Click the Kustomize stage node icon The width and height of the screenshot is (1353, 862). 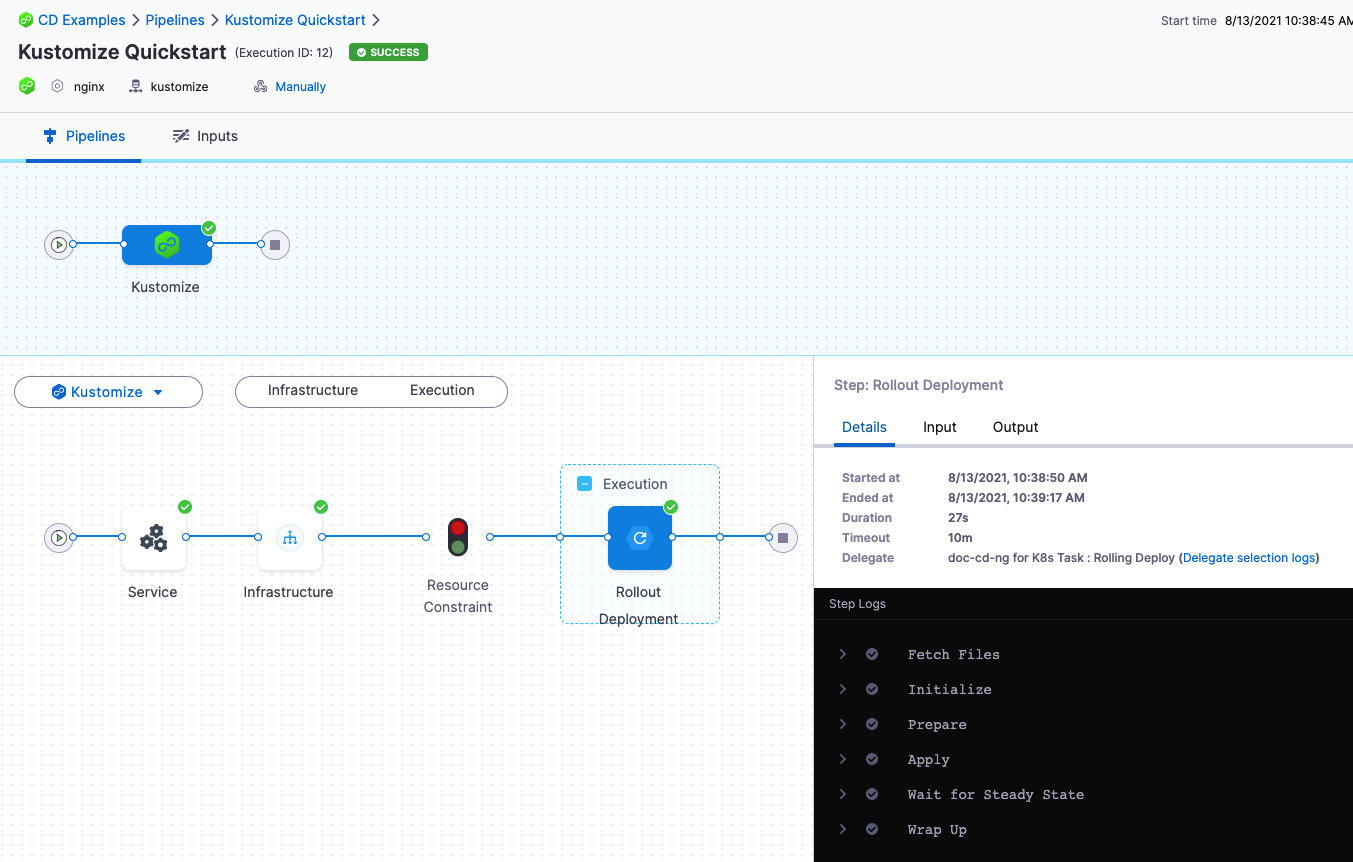pyautogui.click(x=167, y=245)
